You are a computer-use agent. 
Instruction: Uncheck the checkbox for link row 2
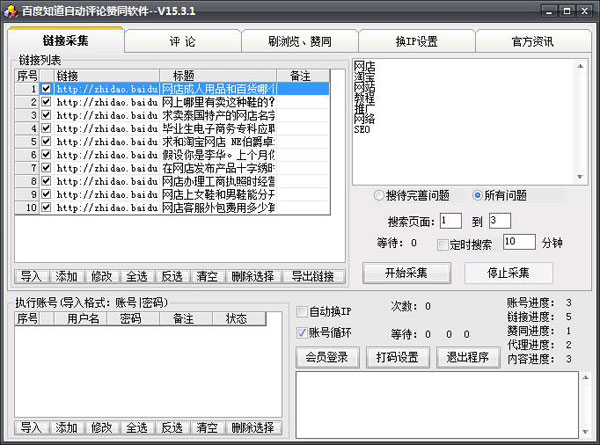(x=46, y=102)
